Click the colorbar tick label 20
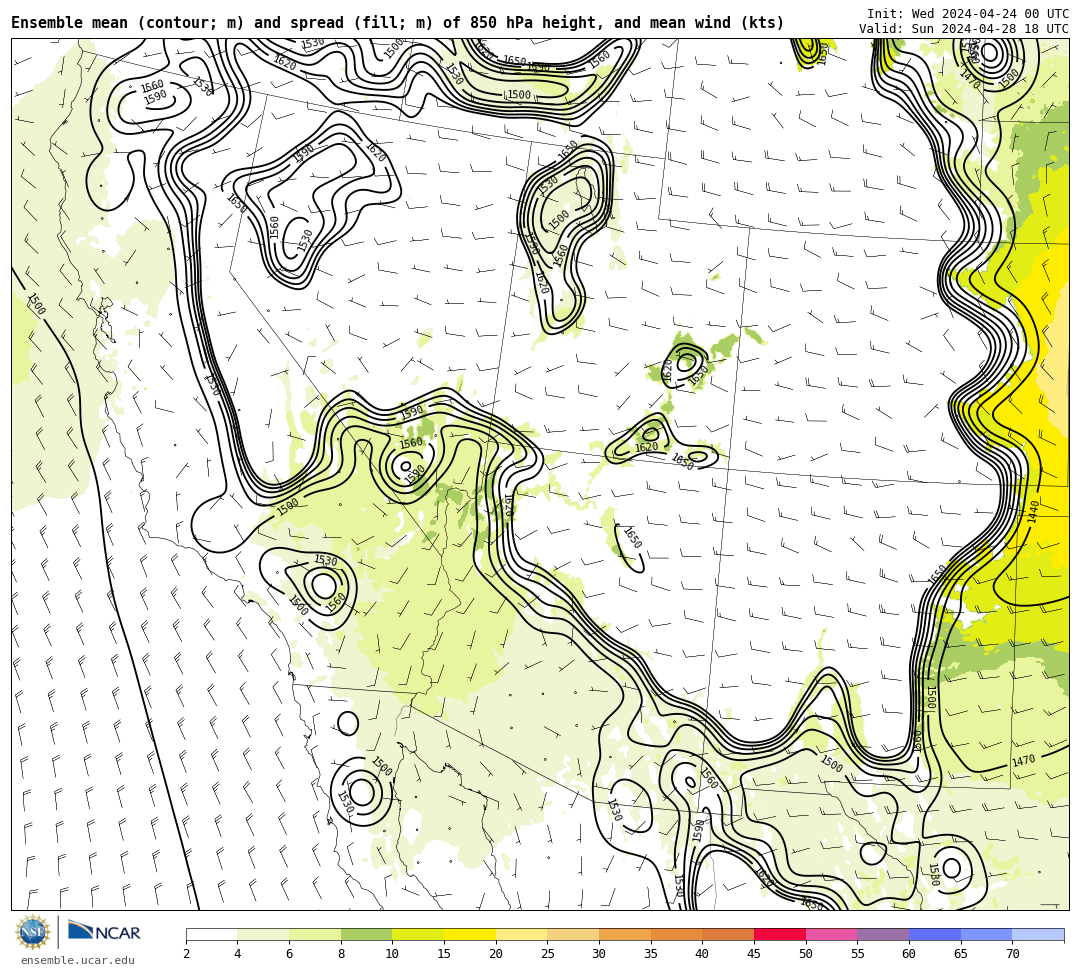 click(496, 954)
